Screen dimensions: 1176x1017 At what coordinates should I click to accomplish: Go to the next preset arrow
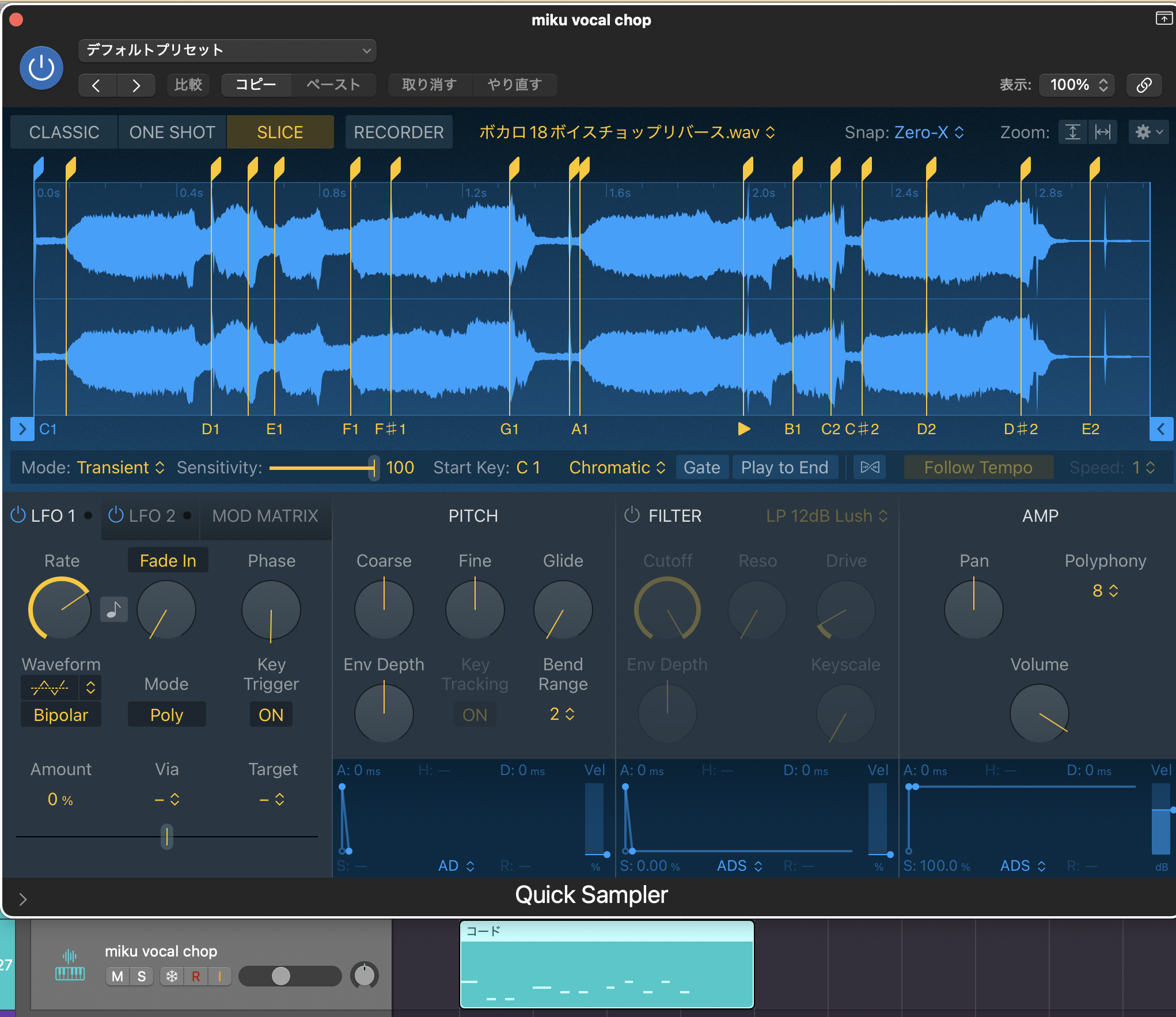[136, 85]
